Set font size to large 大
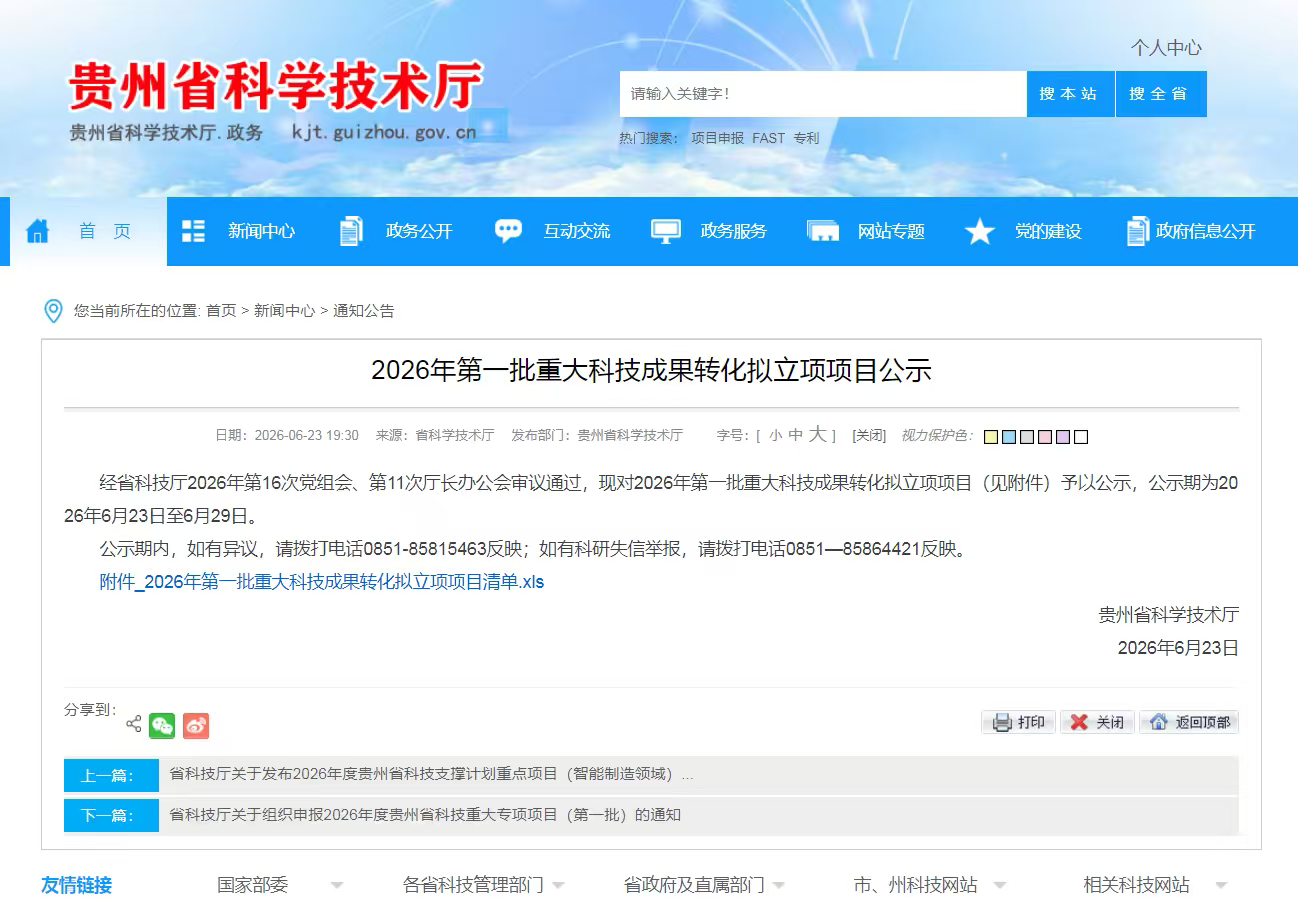Viewport: 1298px width, 901px height. (818, 434)
